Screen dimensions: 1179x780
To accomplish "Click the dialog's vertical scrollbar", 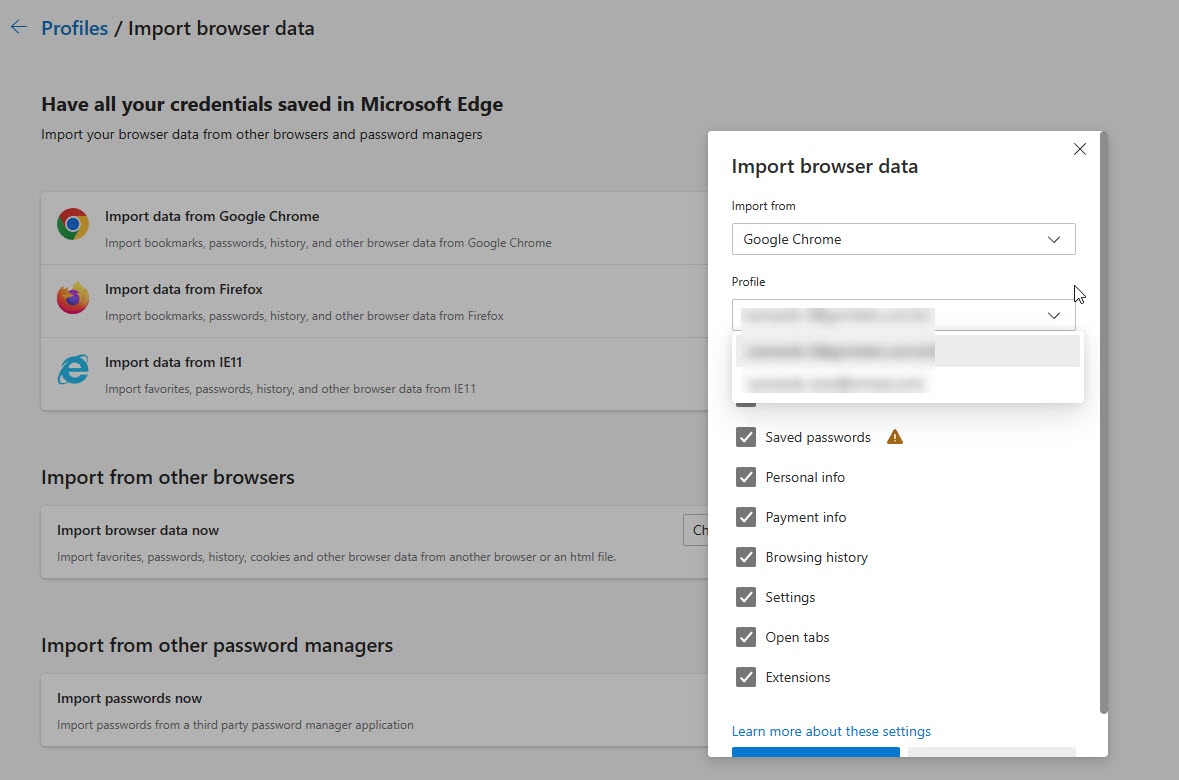I will [1103, 420].
